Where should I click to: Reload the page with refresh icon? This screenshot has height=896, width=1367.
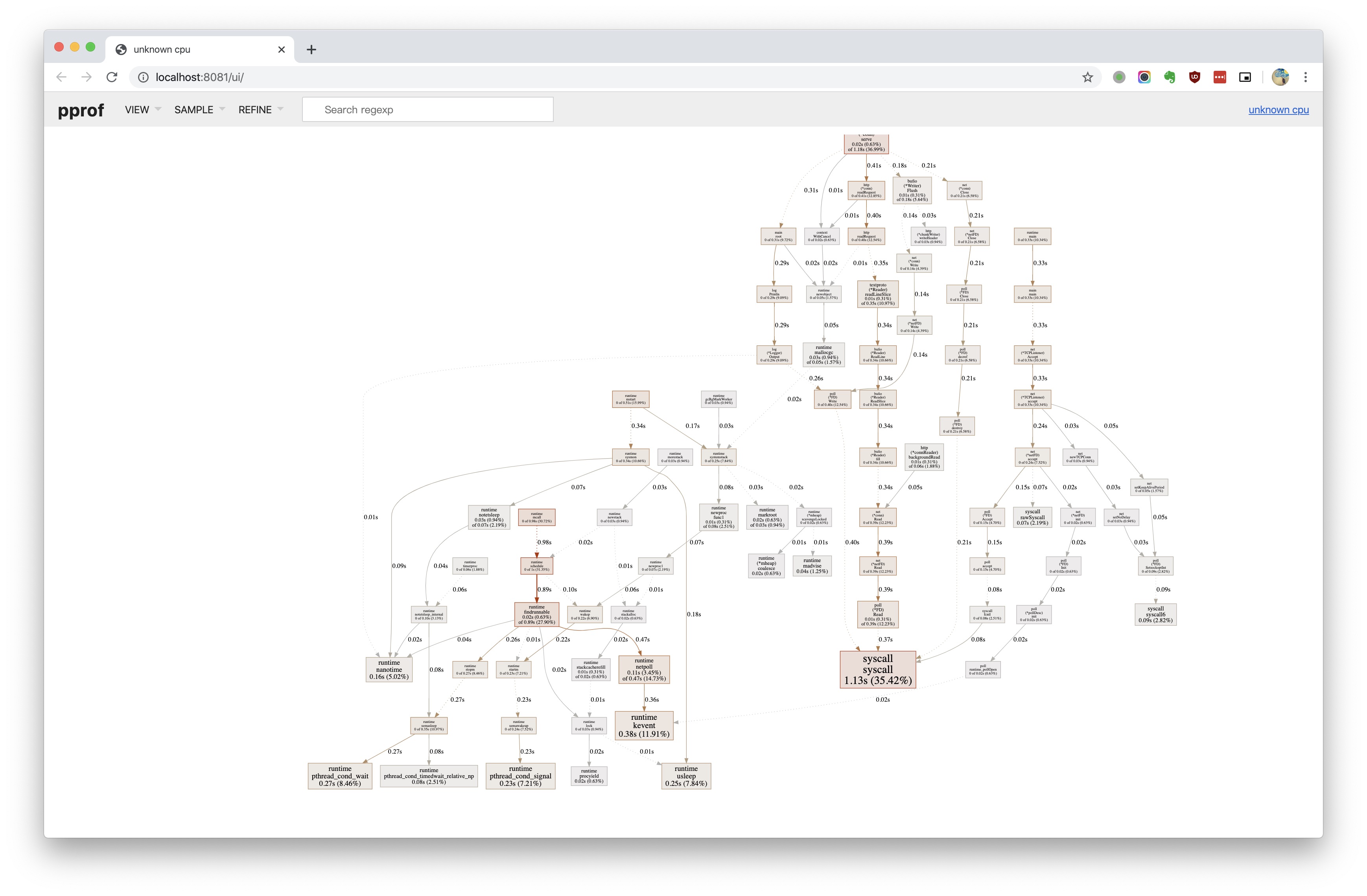112,77
